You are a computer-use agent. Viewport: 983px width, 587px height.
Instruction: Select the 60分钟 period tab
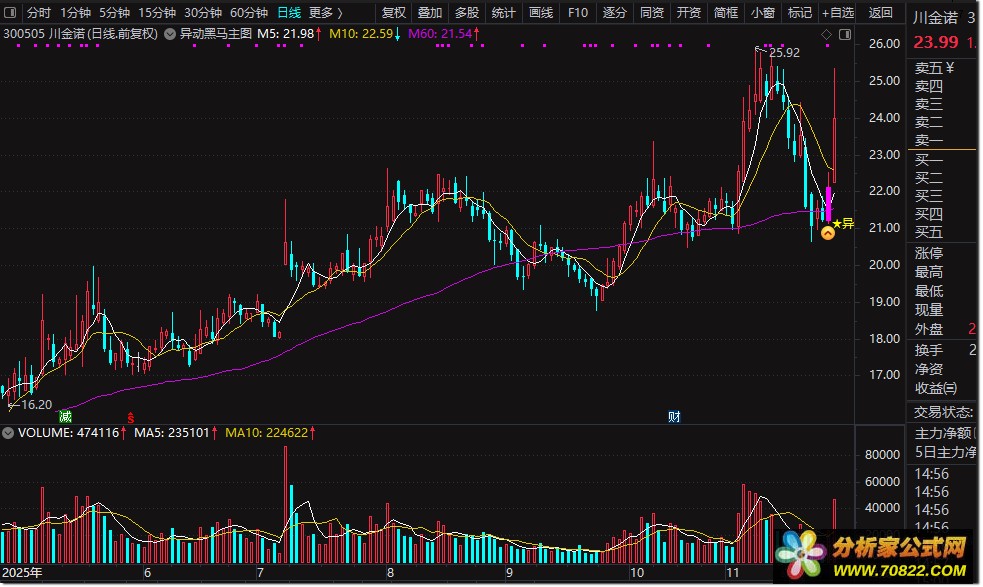tap(249, 13)
